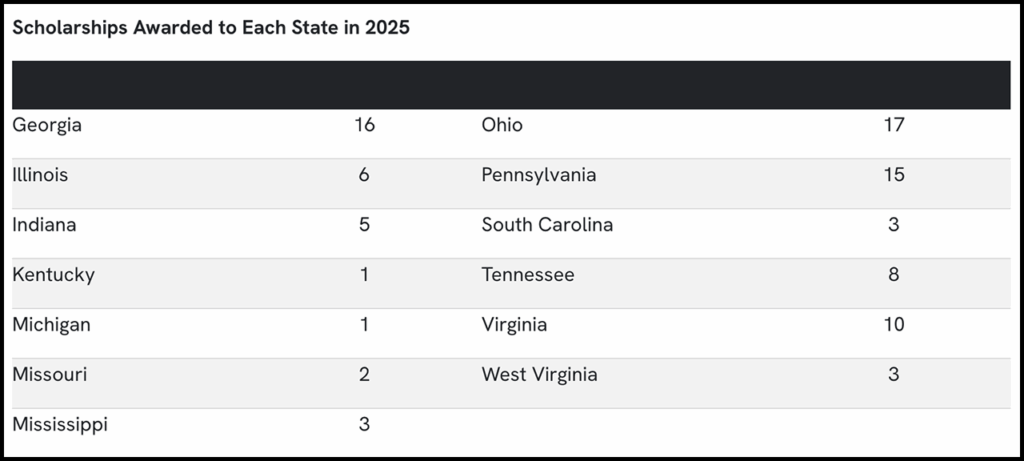The height and width of the screenshot is (461, 1024).
Task: Select the Missouri row label
Action: tap(50, 375)
